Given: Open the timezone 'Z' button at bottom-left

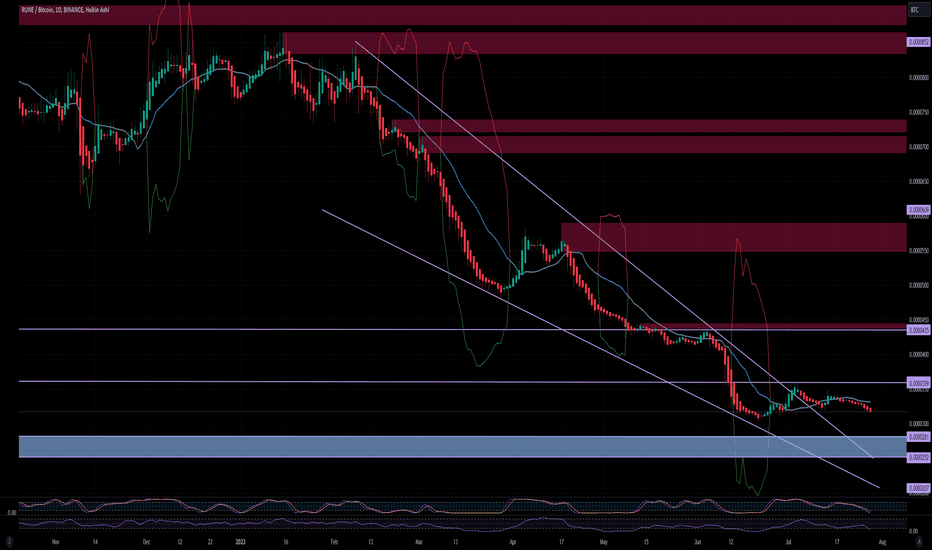Looking at the screenshot, I should point(10,542).
